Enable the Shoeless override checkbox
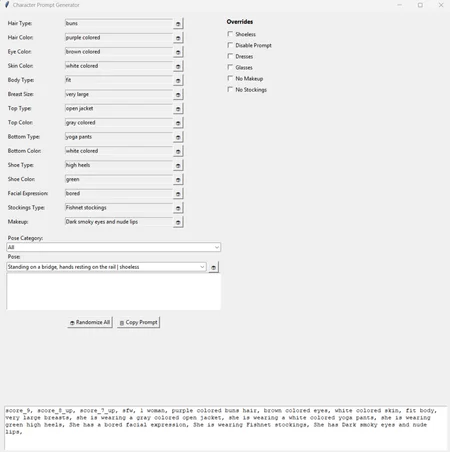The height and width of the screenshot is (452, 450). 230,34
